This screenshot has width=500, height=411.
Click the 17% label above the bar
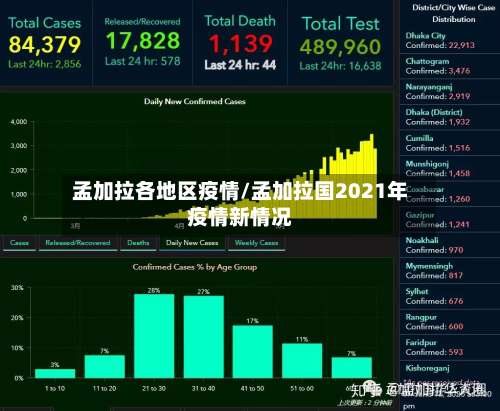253,321
